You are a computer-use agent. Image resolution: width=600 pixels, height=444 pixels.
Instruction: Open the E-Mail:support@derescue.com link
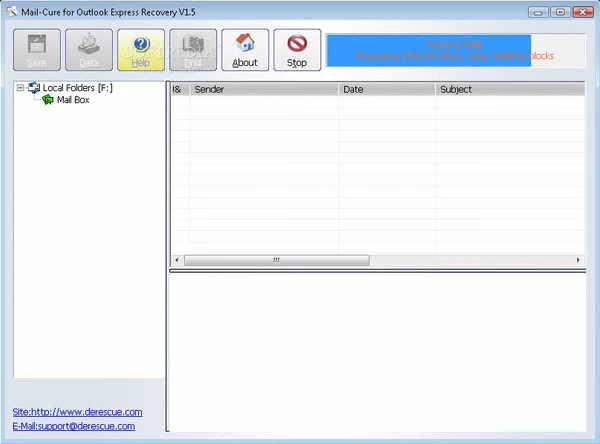pyautogui.click(x=73, y=426)
